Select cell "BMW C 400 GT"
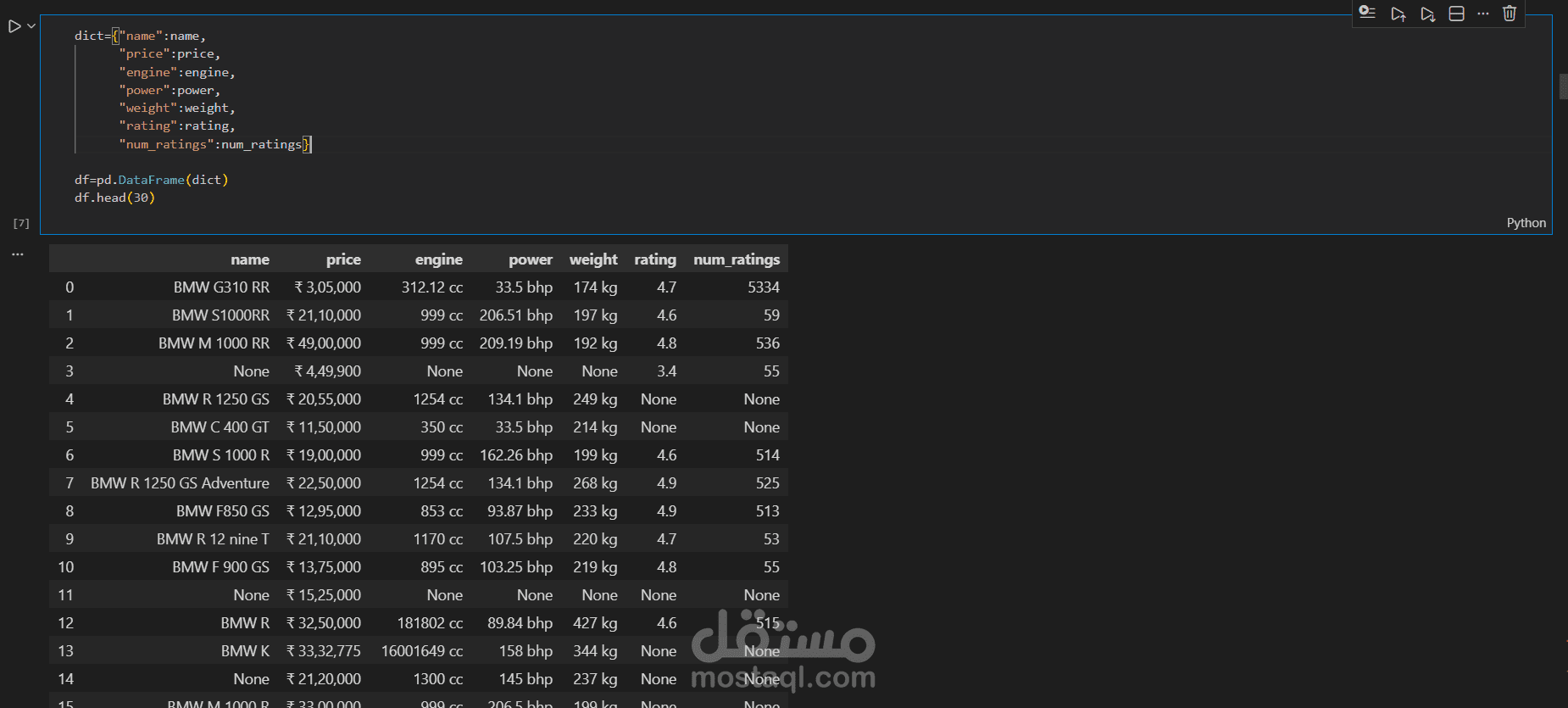1568x708 pixels. pyautogui.click(x=220, y=427)
